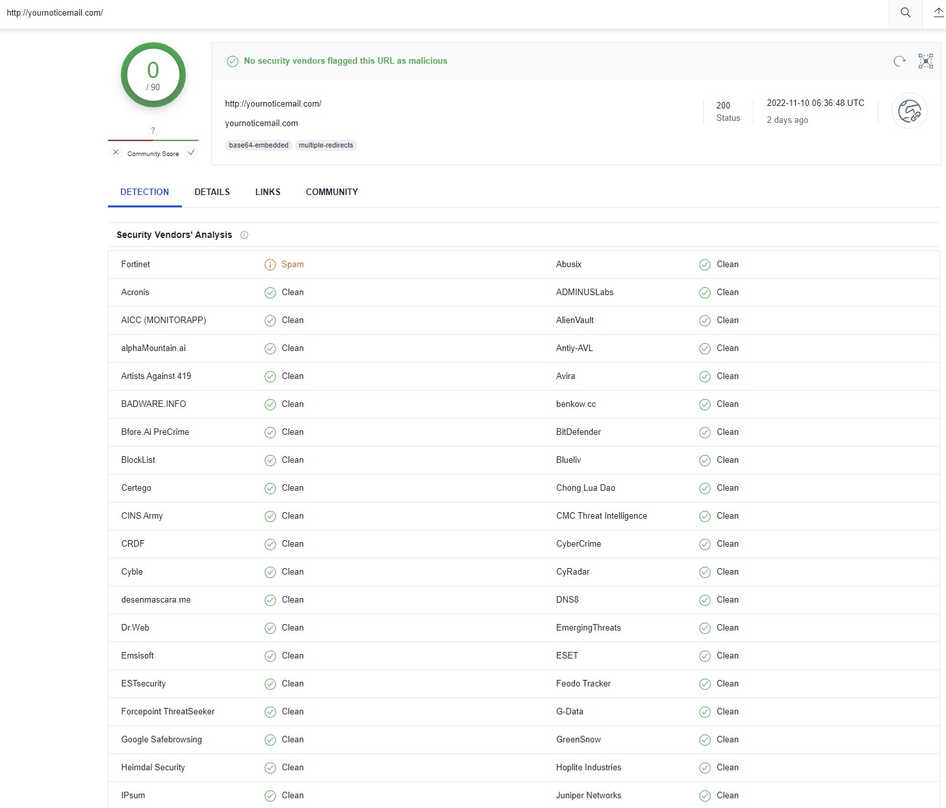Click the ADMINUSLabs vendor name

(x=585, y=292)
